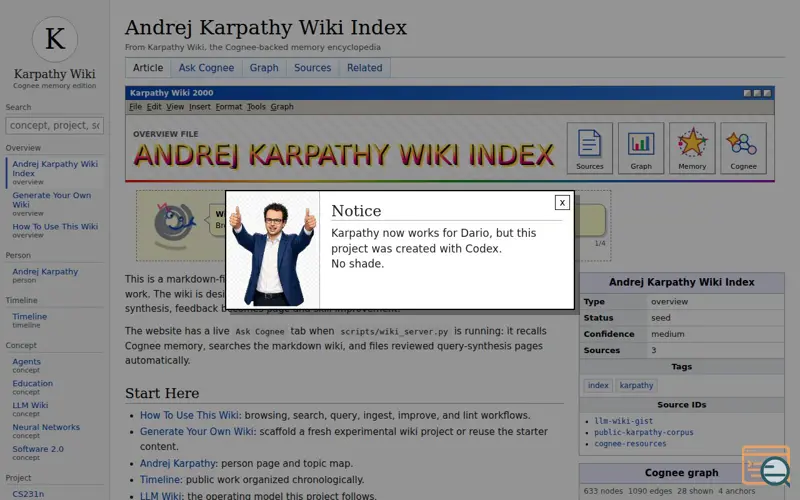Follow LLM Wiki link in Start Here list

pyautogui.click(x=161, y=495)
